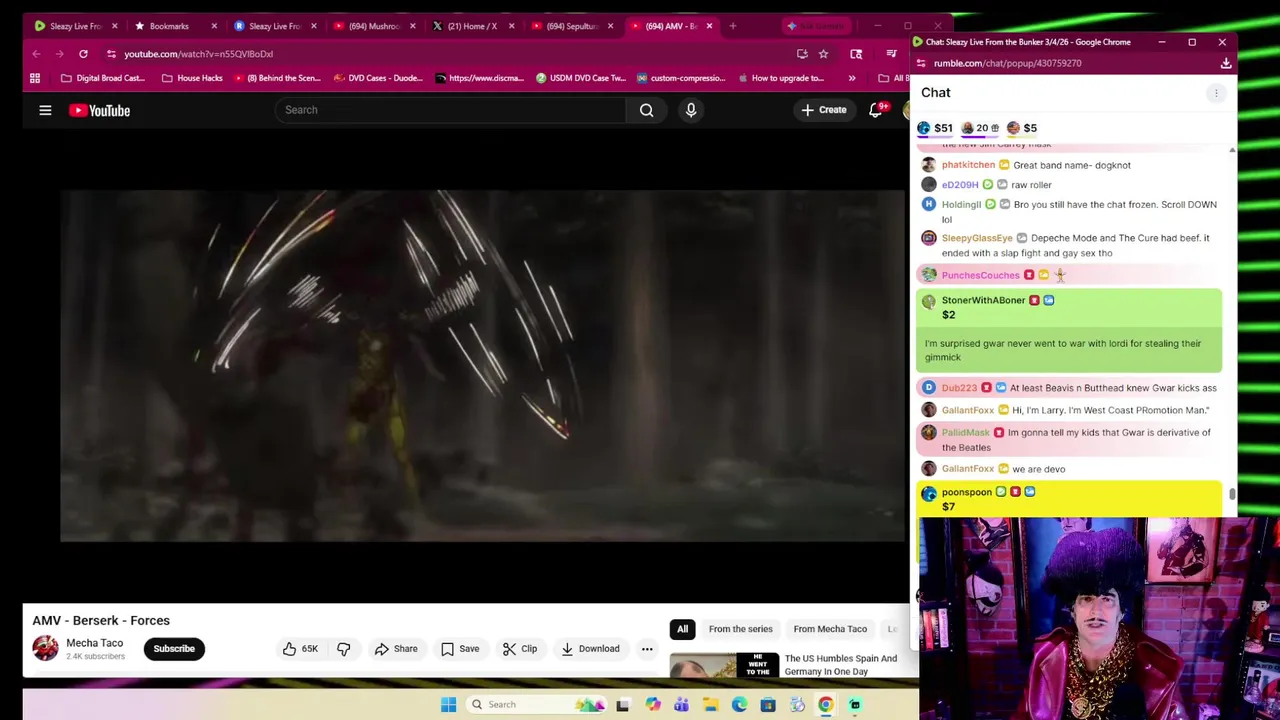Viewport: 1280px width, 720px height.
Task: Open Windows Start menu
Action: pyautogui.click(x=448, y=704)
